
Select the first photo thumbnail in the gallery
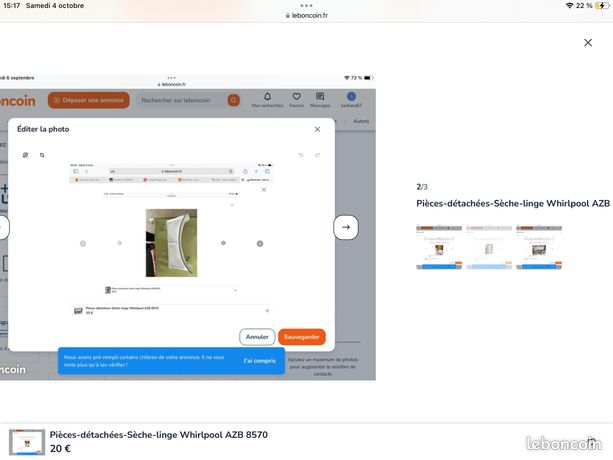[438, 245]
